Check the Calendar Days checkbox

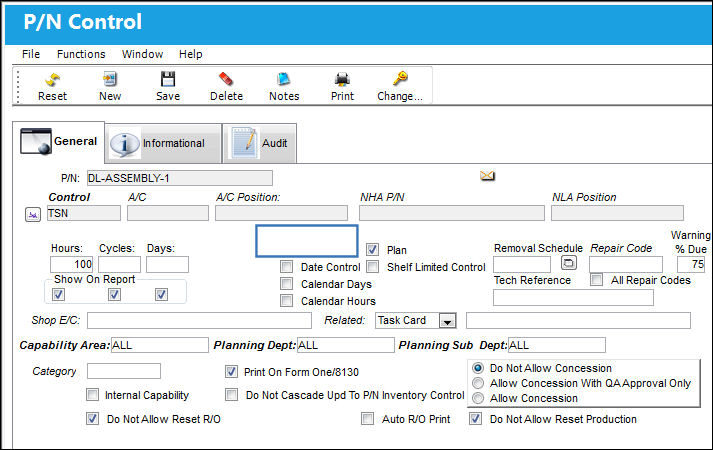coord(286,284)
